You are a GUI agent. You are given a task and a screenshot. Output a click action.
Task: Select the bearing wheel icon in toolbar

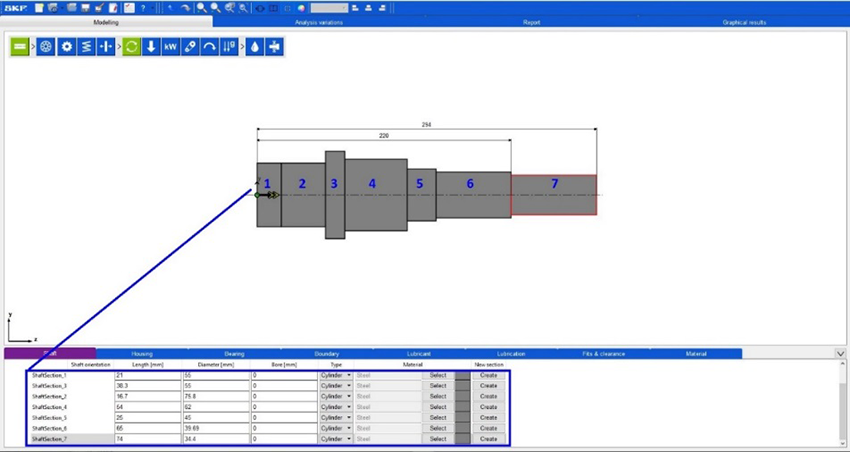[x=46, y=47]
